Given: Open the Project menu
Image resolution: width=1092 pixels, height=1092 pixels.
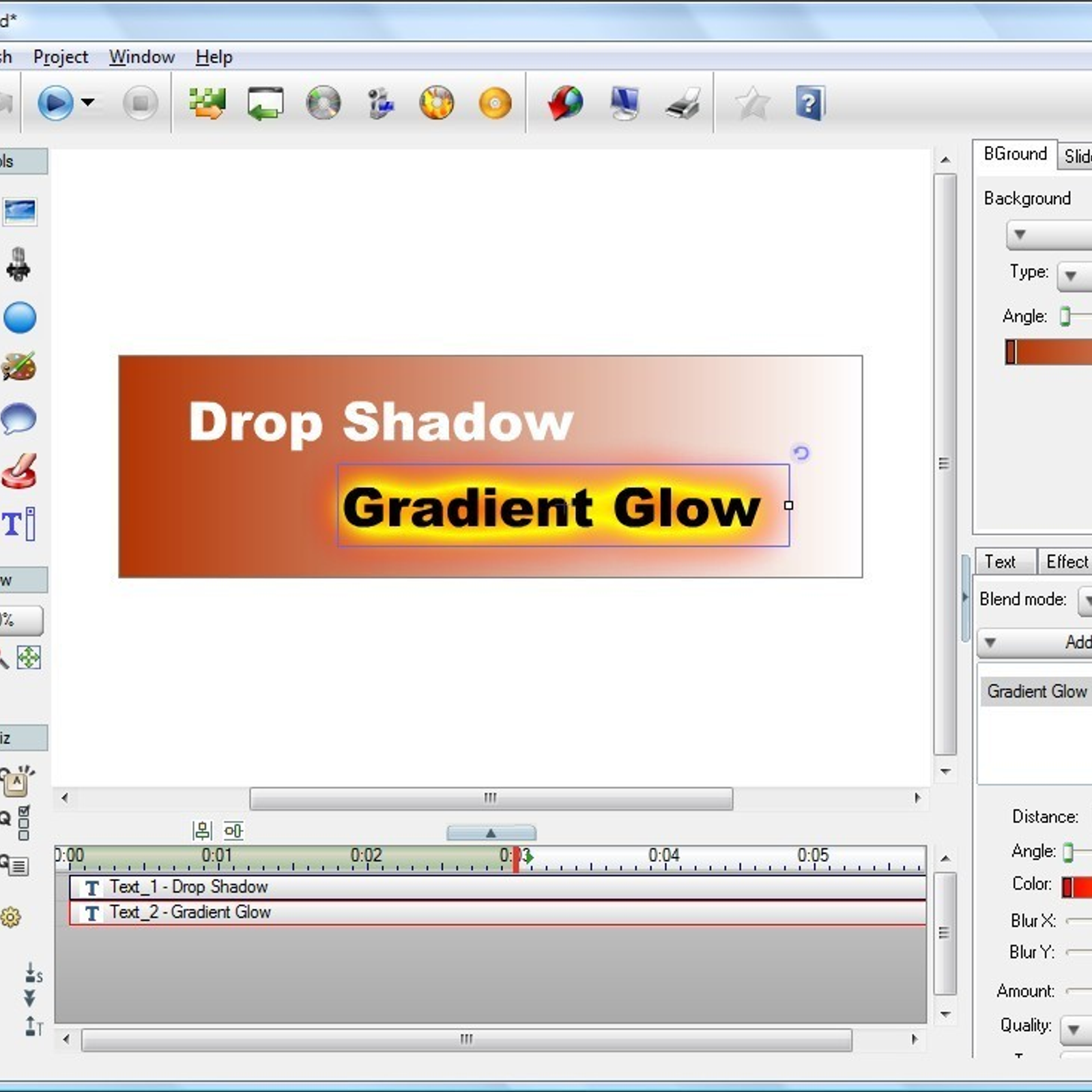Looking at the screenshot, I should 61,57.
